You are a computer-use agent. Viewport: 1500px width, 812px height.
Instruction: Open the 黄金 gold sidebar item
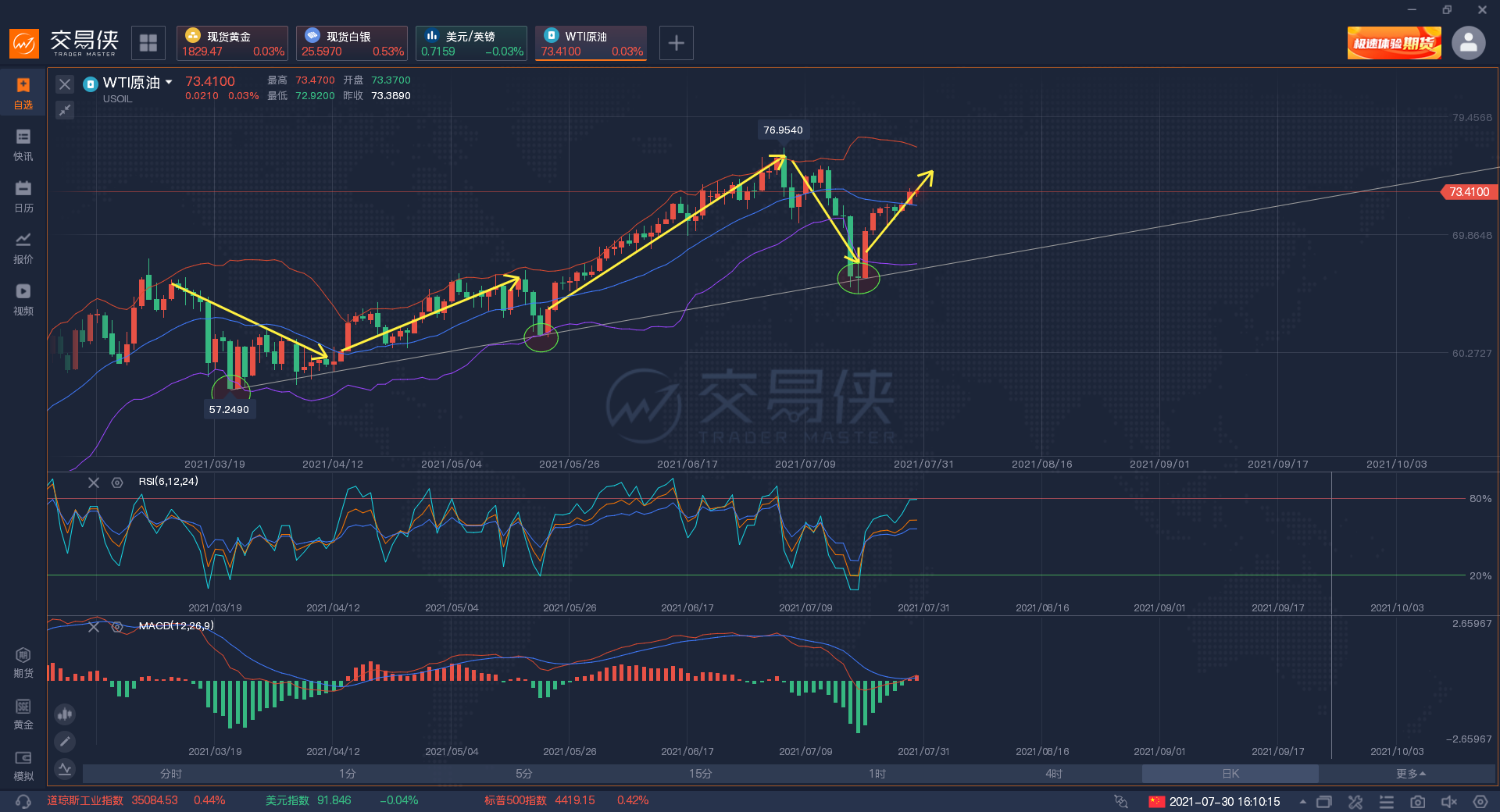pyautogui.click(x=23, y=714)
